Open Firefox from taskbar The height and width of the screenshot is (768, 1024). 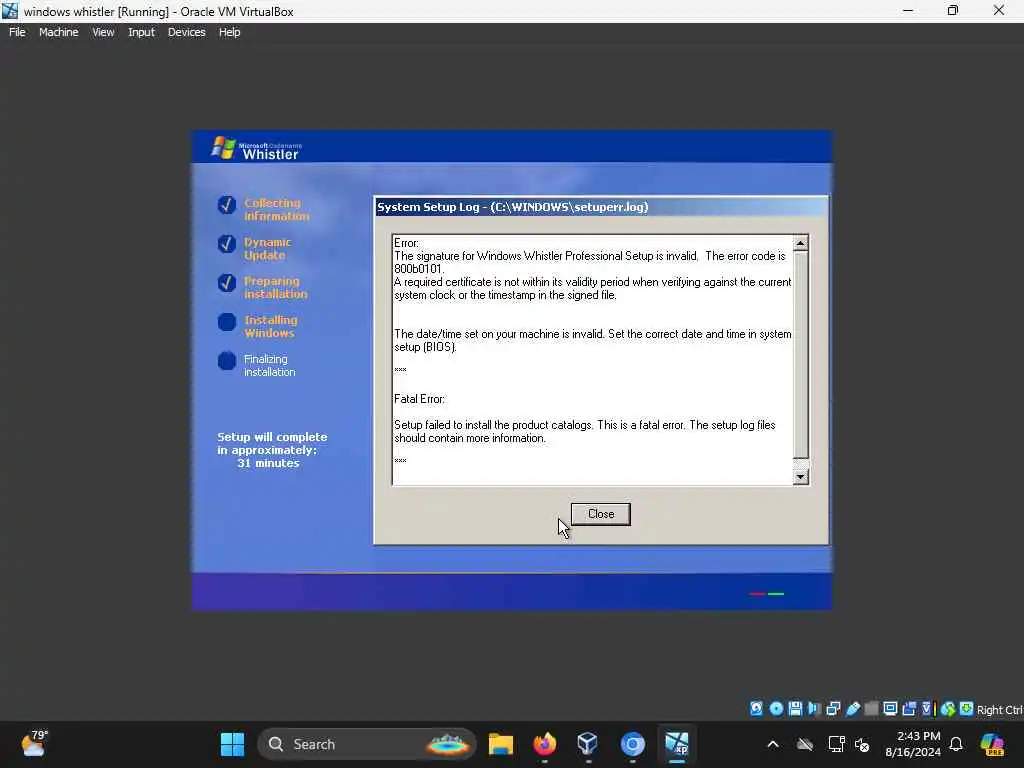(x=545, y=744)
